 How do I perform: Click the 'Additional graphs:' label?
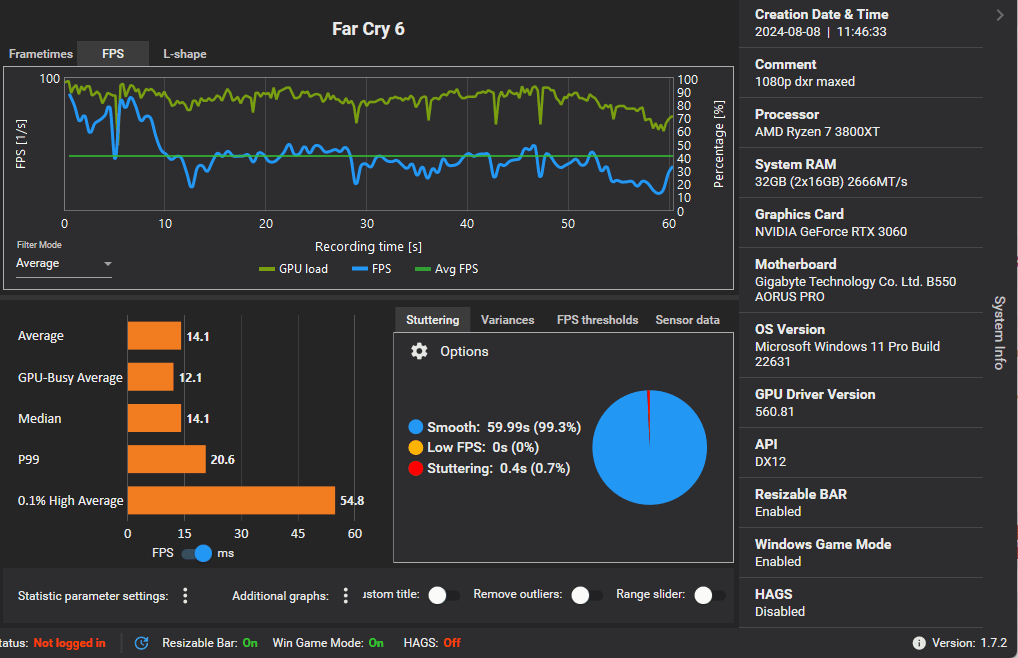(280, 596)
